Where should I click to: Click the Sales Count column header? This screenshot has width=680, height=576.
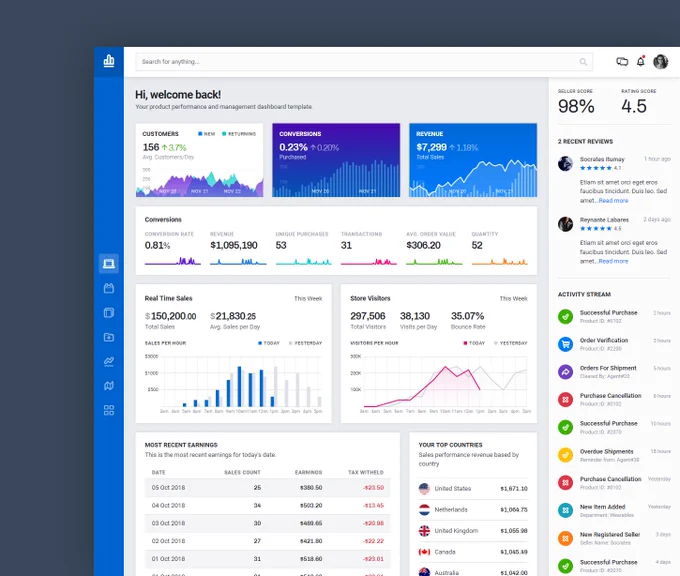pyautogui.click(x=242, y=472)
